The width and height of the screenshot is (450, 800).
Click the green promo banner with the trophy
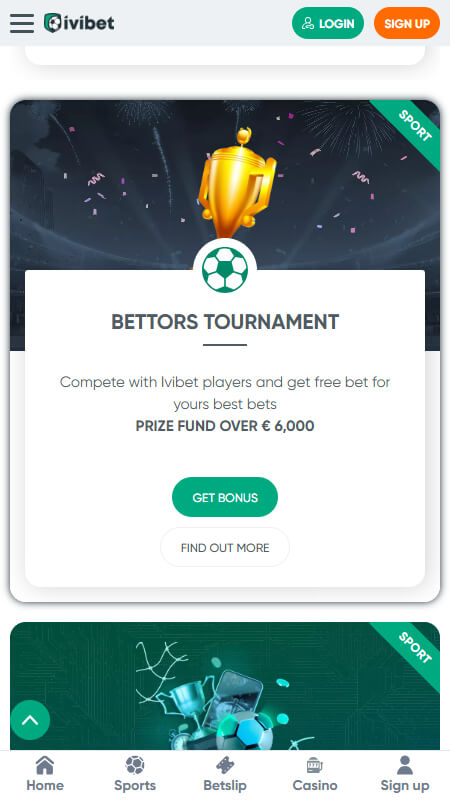(225, 686)
